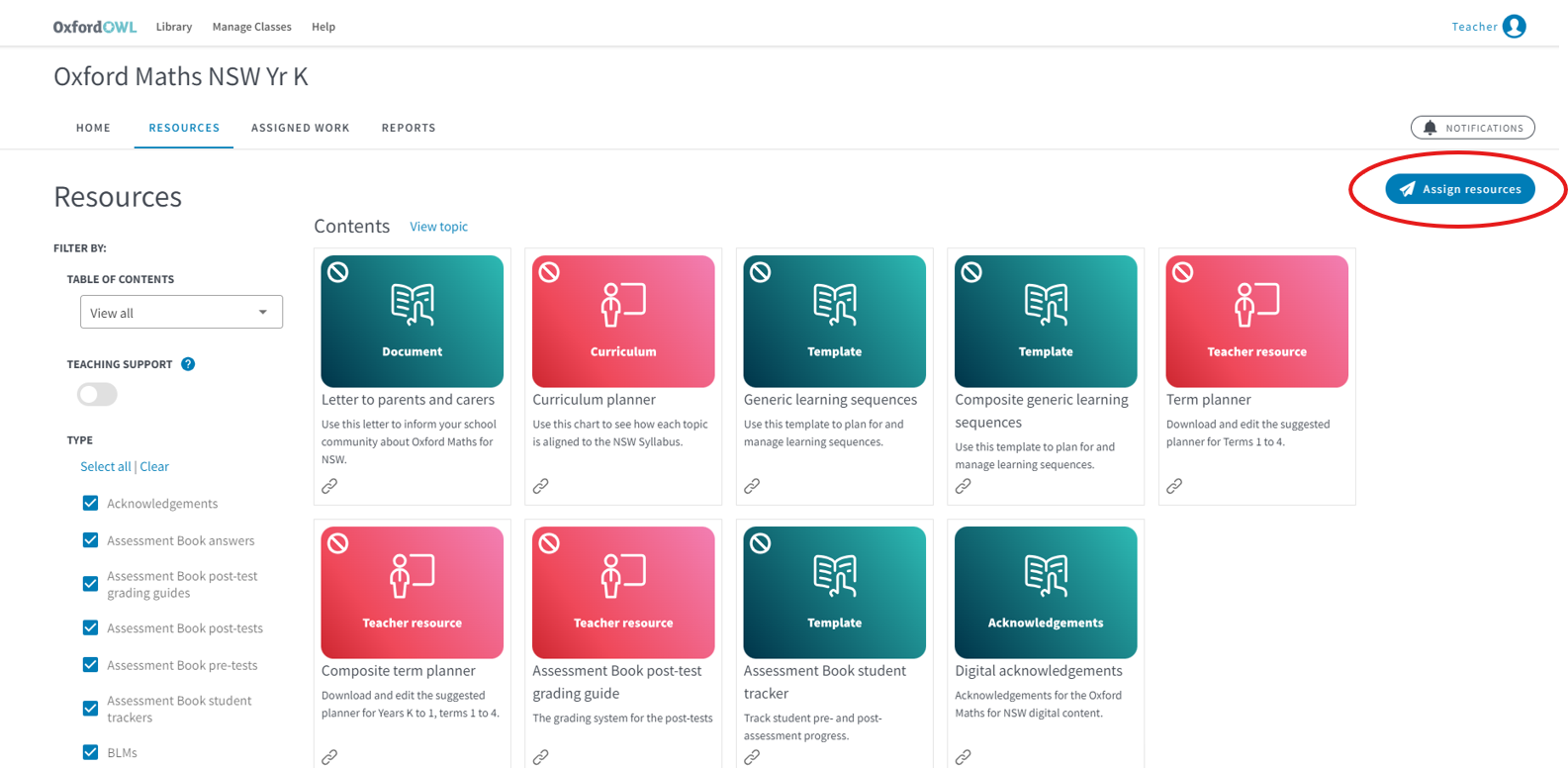Click the Notifications button label
Image resolution: width=1568 pixels, height=768 pixels.
click(x=1484, y=128)
